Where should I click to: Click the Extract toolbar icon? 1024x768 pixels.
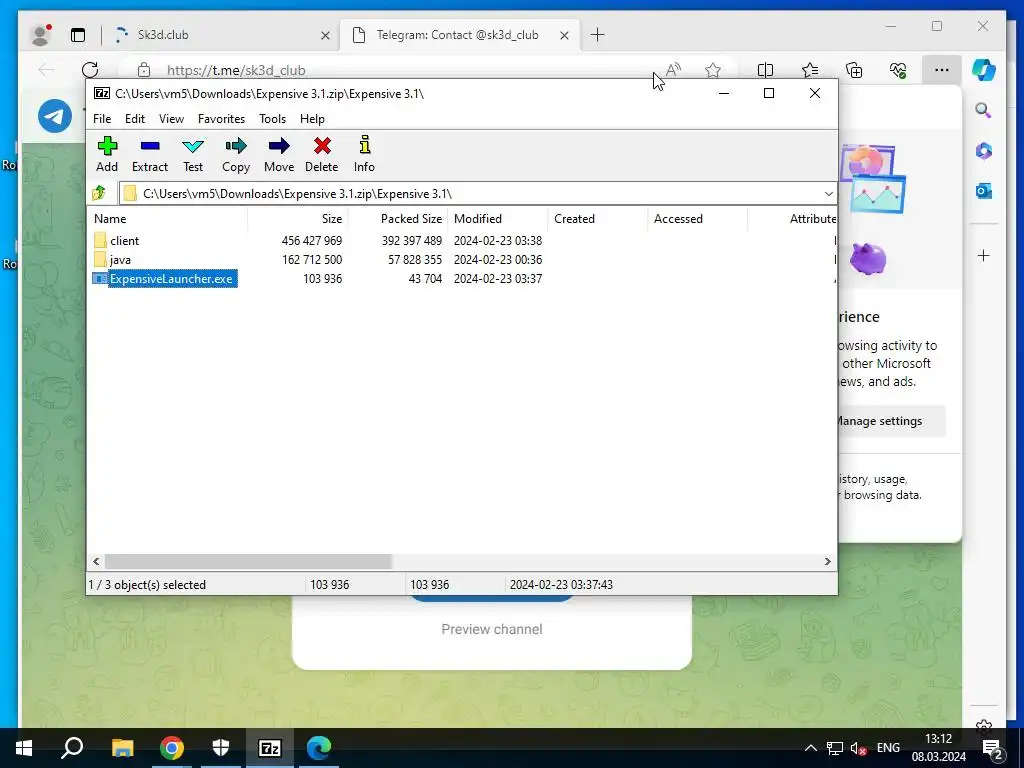click(150, 155)
